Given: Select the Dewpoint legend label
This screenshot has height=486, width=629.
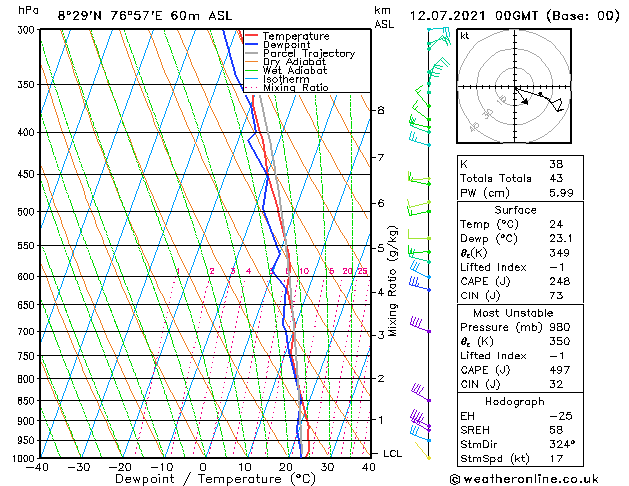Looking at the screenshot, I should pyautogui.click(x=286, y=45).
